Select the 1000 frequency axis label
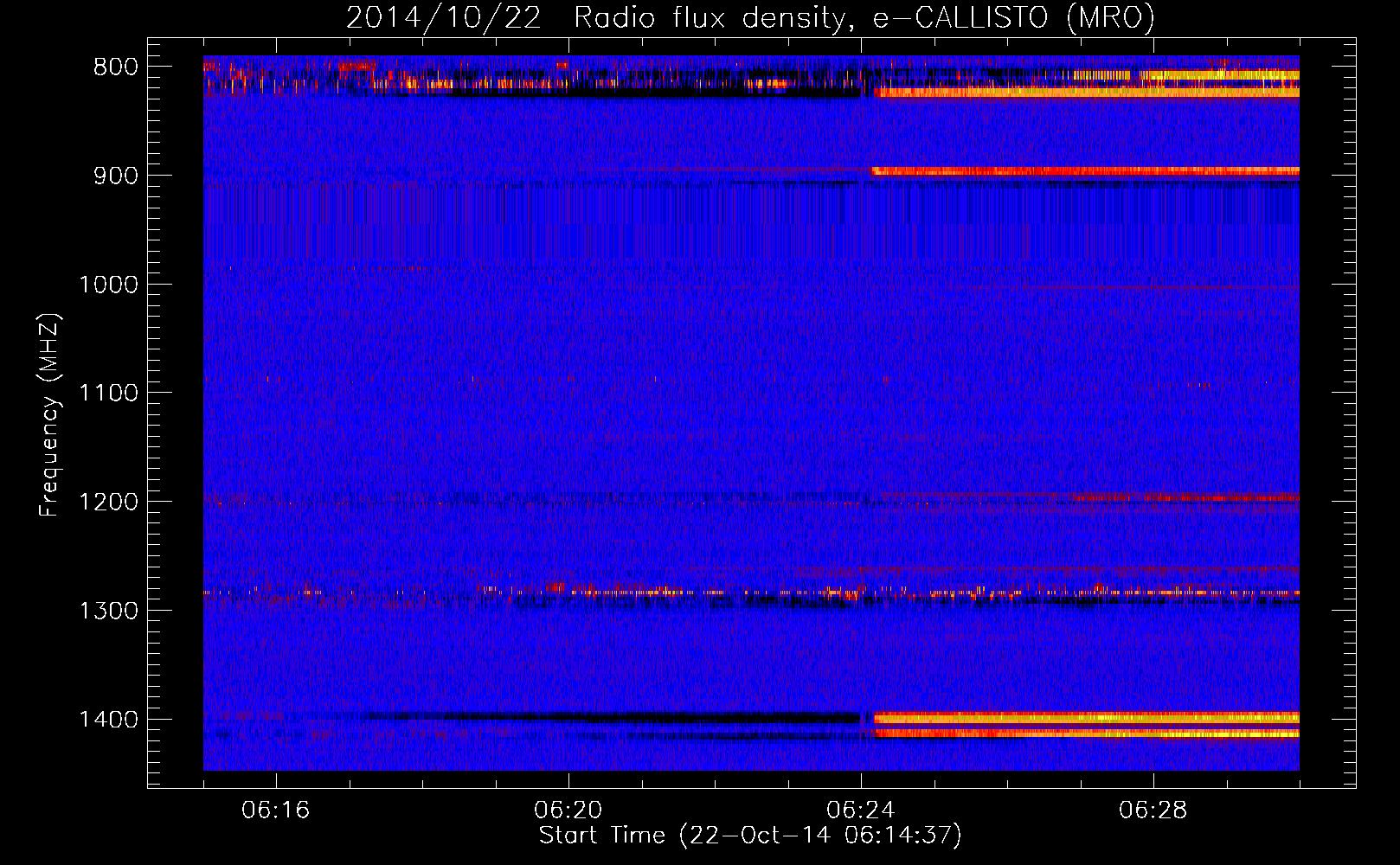This screenshot has width=1400, height=865. click(x=108, y=285)
